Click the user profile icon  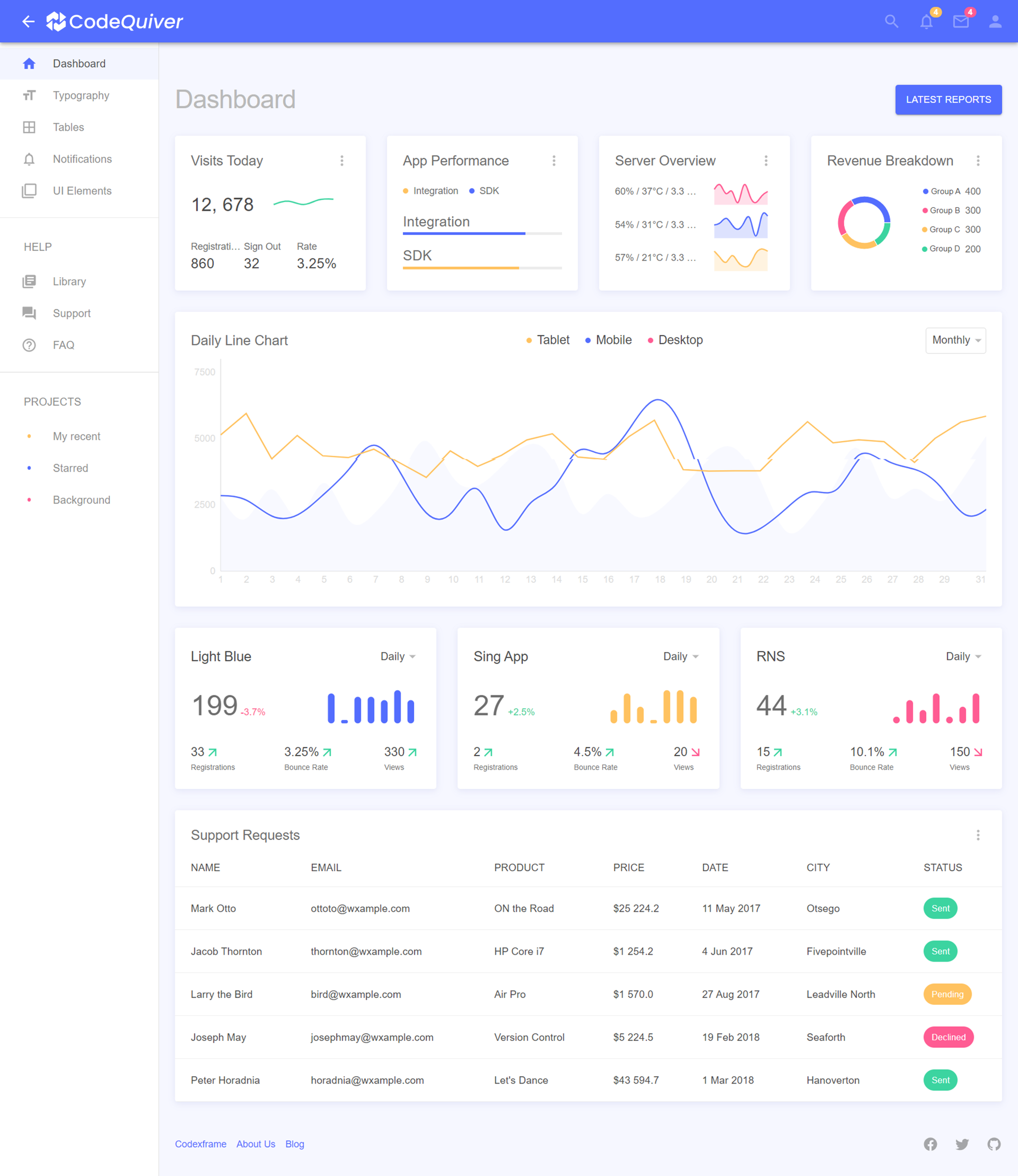pos(995,22)
